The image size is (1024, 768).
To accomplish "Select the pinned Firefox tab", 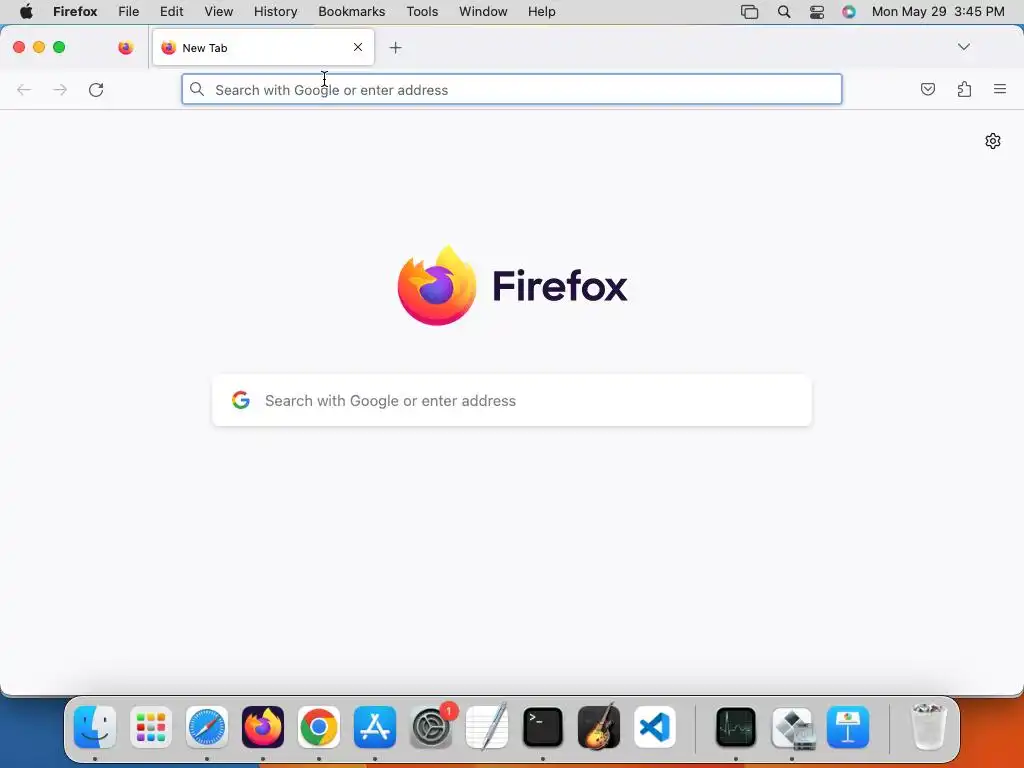I will 125,48.
